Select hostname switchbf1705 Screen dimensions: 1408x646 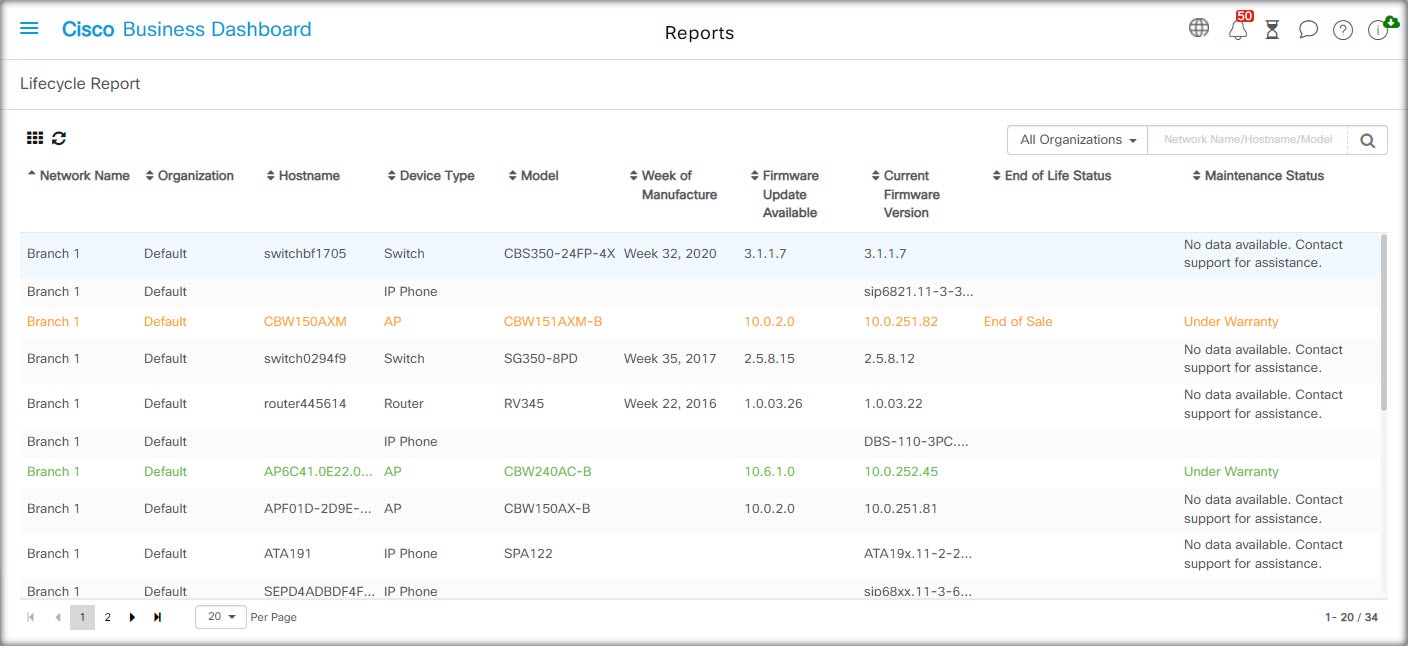tap(305, 254)
